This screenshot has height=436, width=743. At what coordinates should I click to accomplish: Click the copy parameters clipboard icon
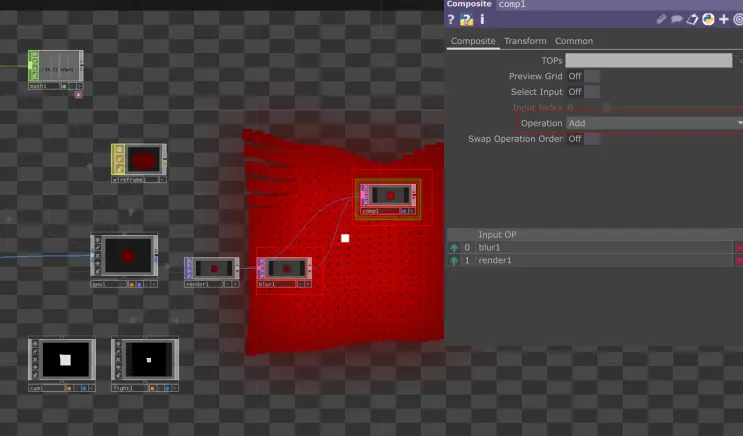click(x=692, y=19)
